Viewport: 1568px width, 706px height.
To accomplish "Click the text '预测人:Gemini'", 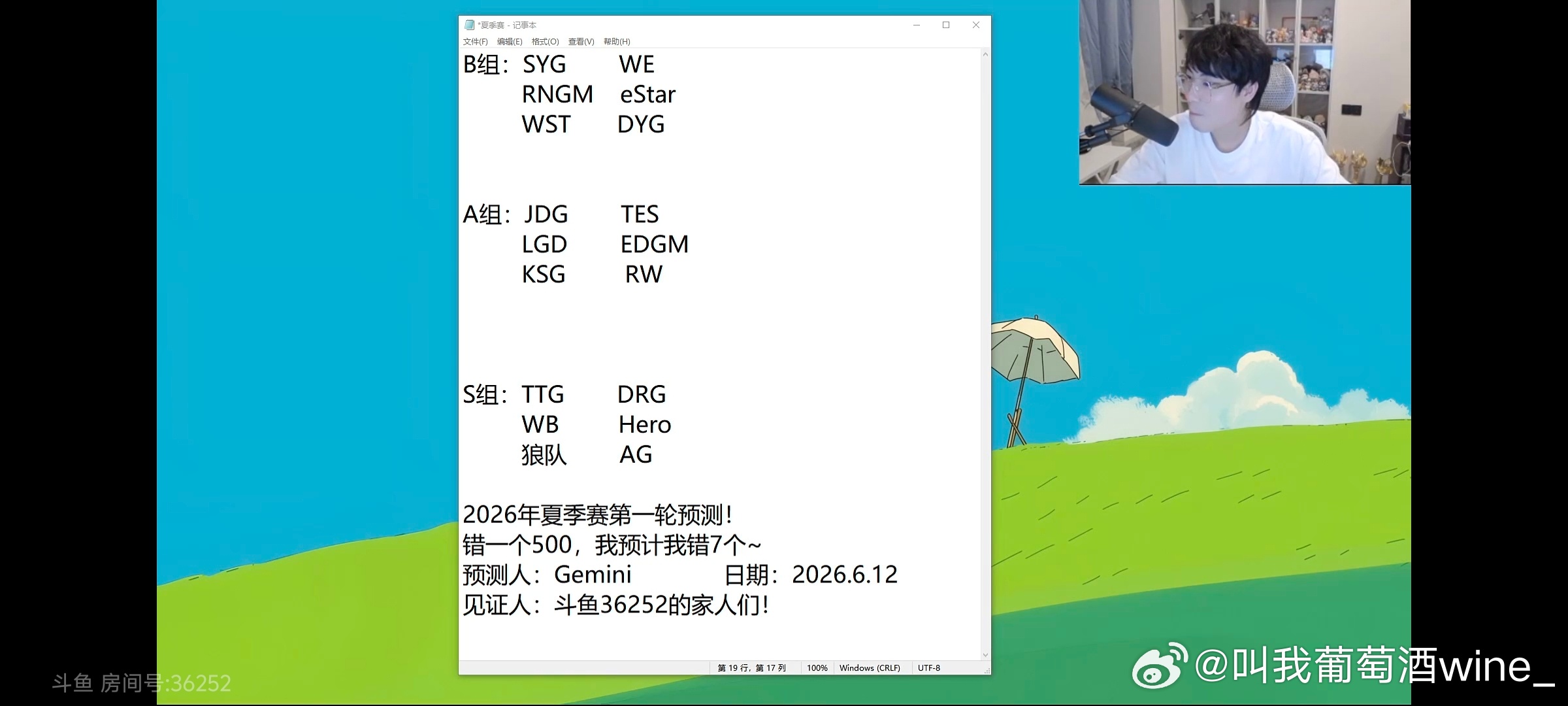I will pos(547,575).
